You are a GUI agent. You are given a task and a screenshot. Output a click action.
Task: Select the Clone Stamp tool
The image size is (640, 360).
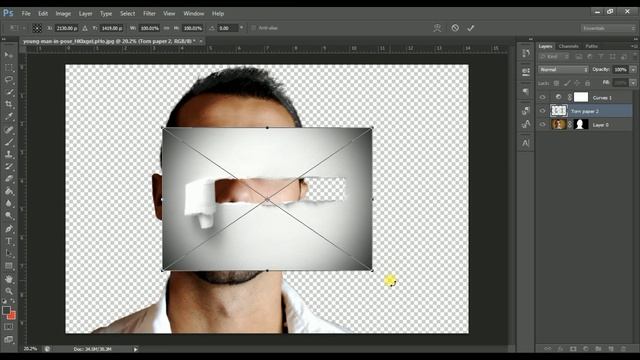point(9,154)
